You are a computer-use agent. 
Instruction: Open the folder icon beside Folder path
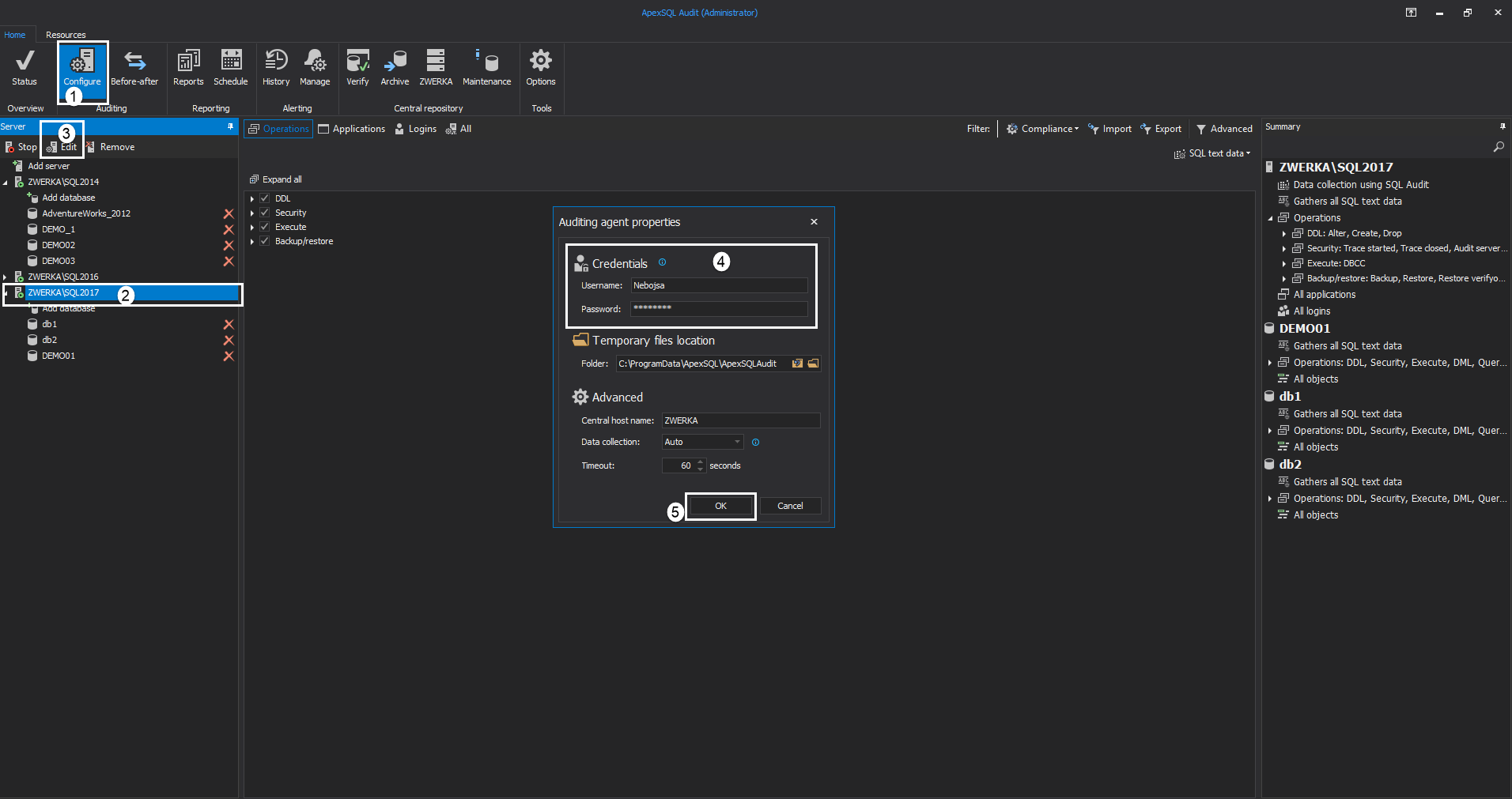[813, 364]
